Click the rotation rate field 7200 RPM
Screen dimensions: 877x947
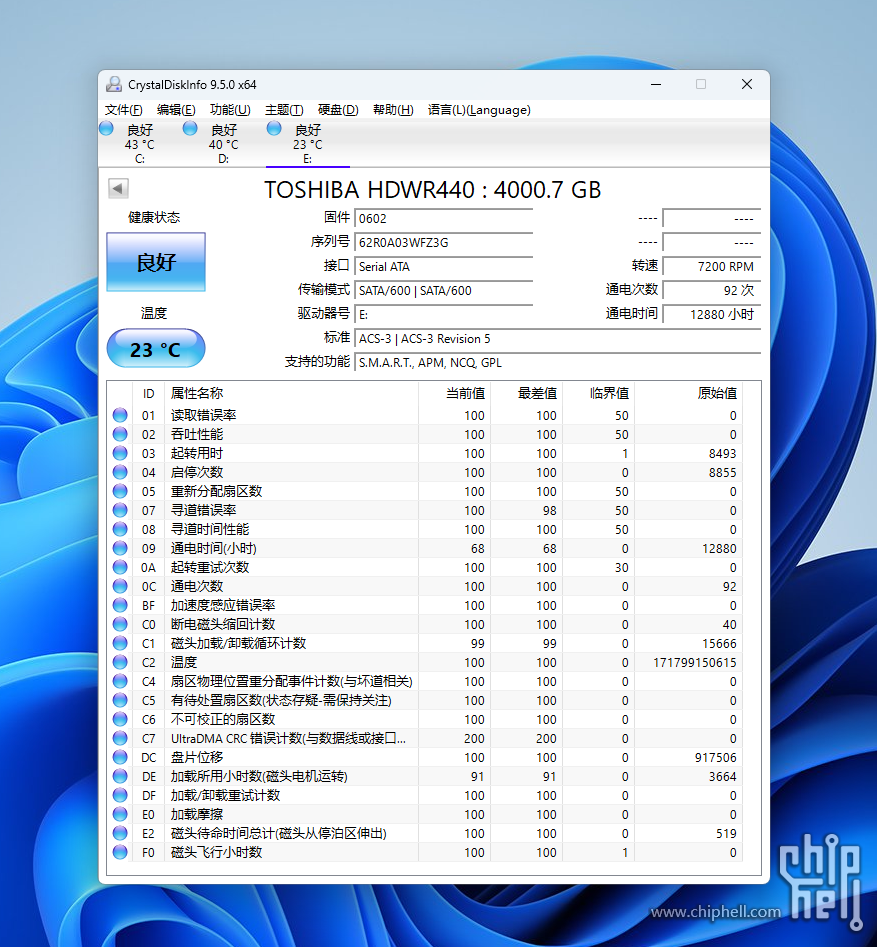pos(712,266)
